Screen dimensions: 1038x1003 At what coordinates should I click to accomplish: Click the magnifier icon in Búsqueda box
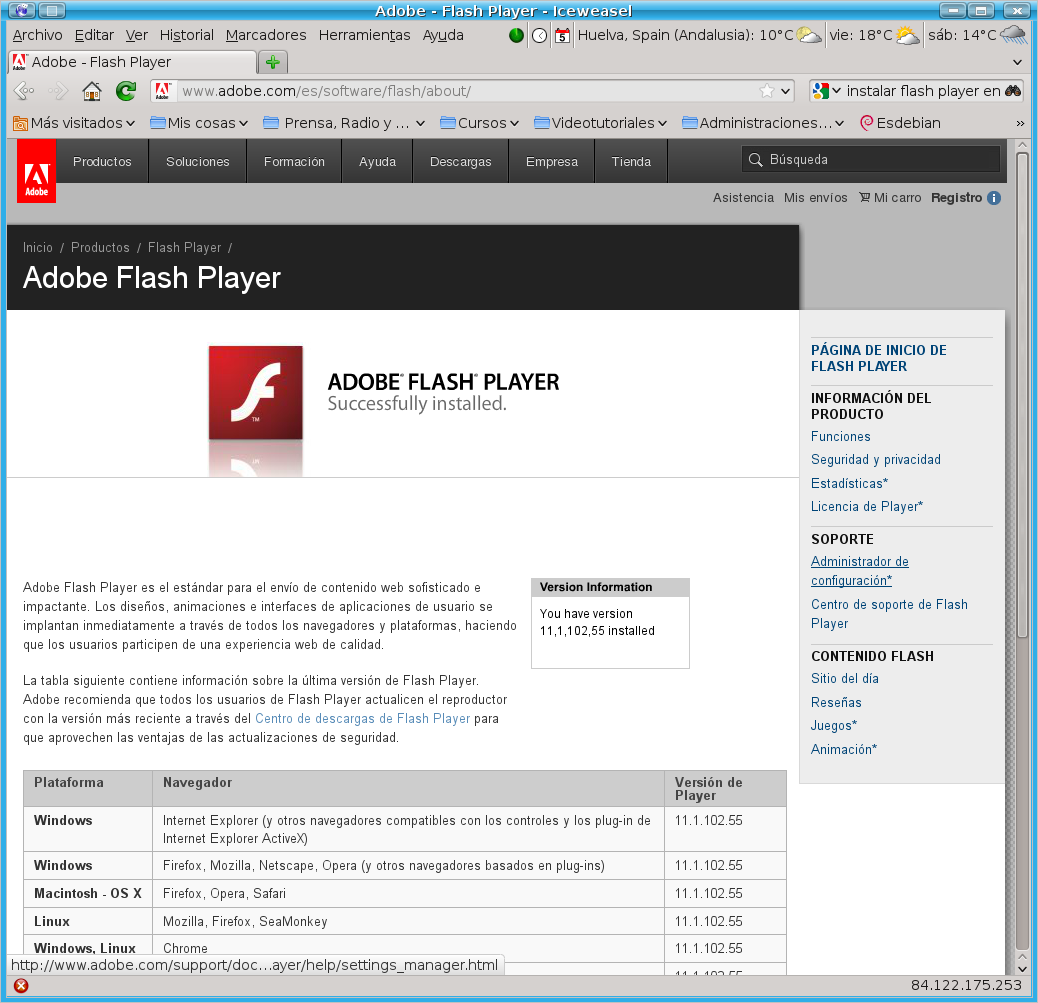(755, 160)
